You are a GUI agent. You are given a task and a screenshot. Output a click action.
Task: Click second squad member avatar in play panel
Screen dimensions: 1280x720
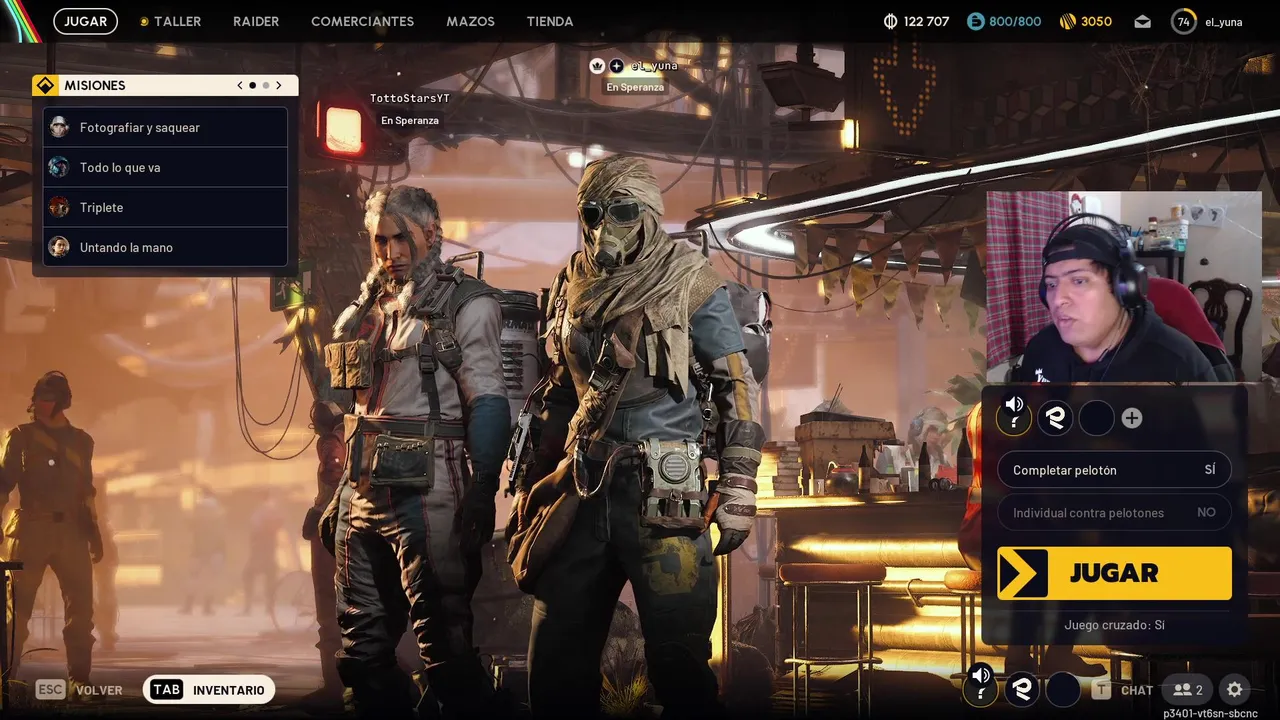[x=1055, y=418]
